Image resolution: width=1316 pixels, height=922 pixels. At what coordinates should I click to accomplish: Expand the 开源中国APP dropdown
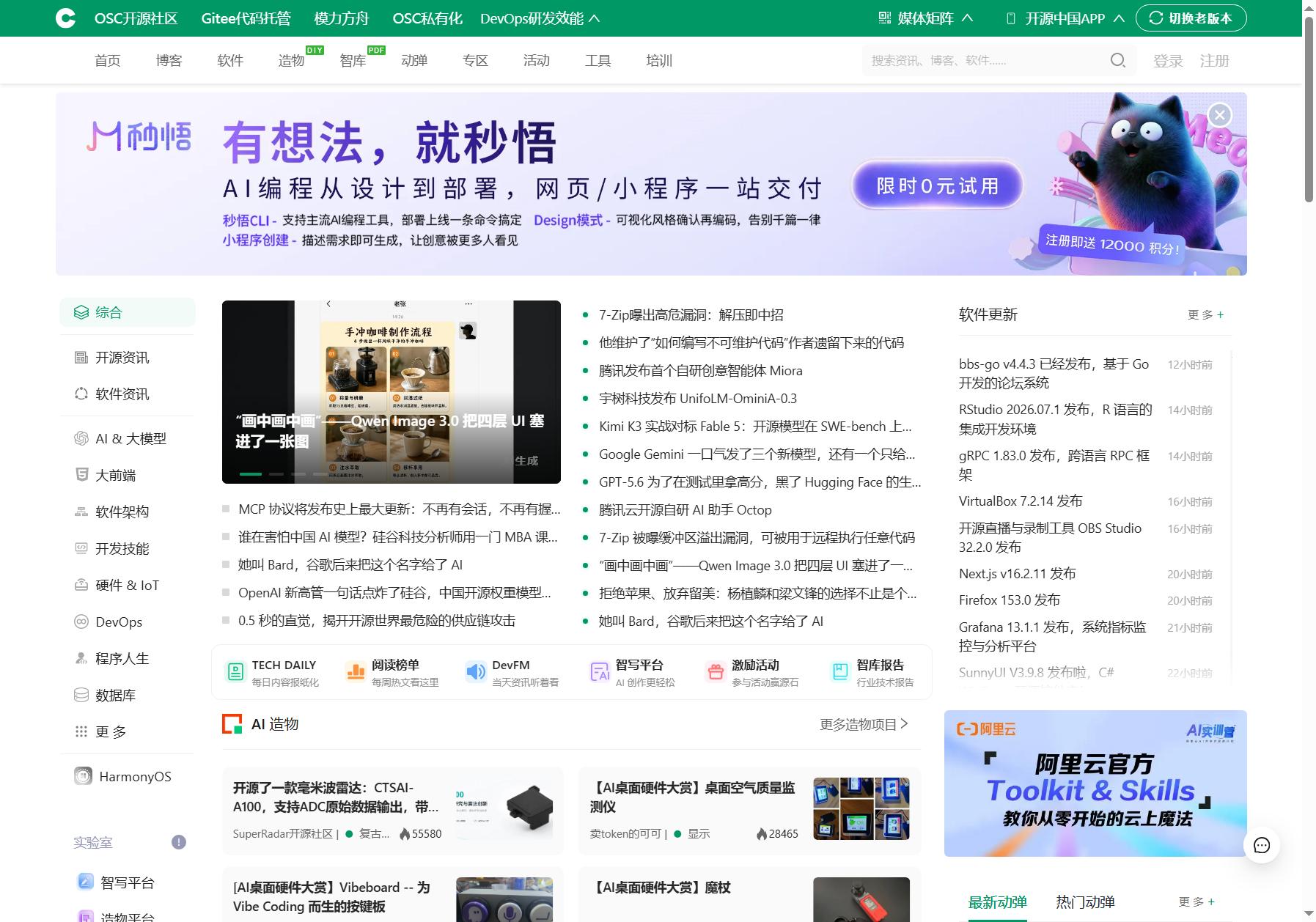coord(1066,18)
